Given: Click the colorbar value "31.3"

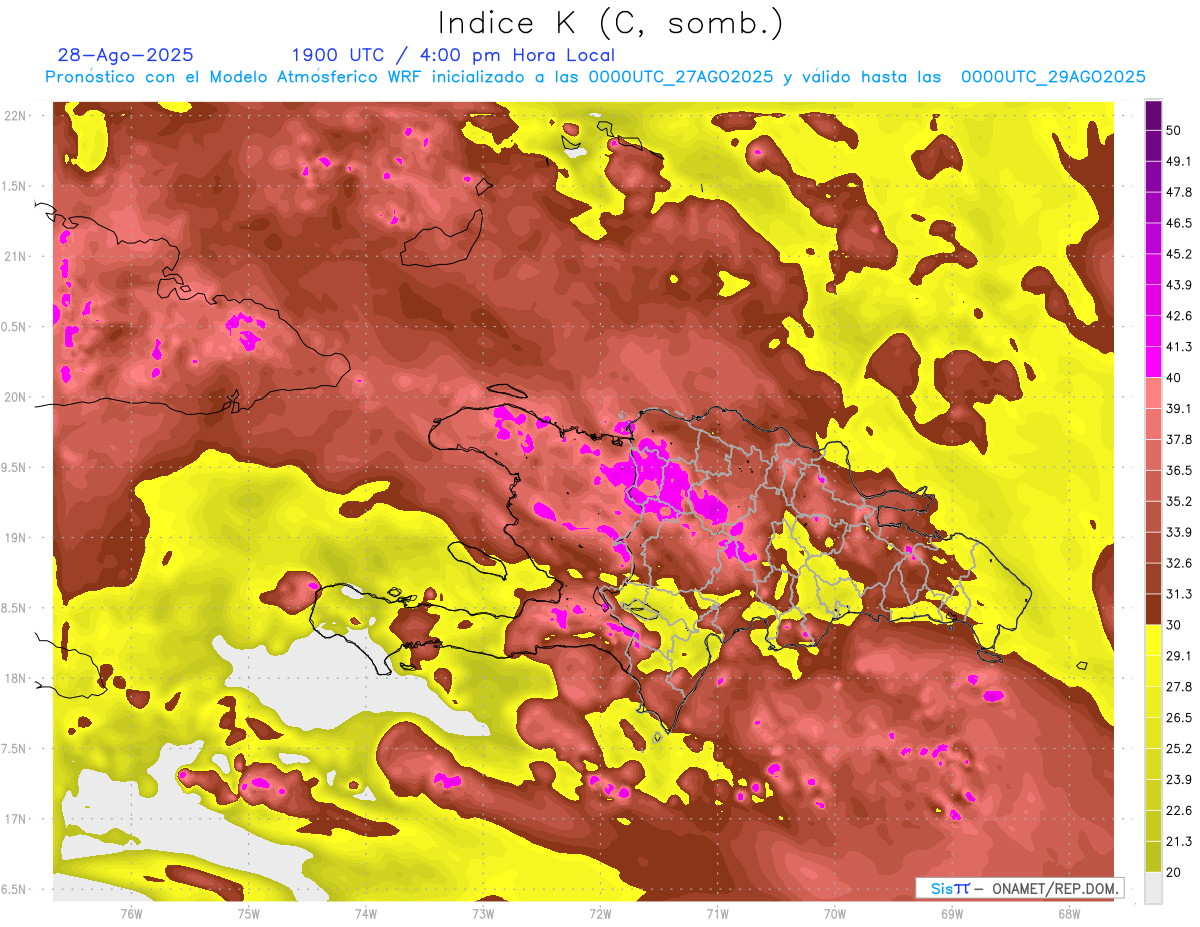Looking at the screenshot, I should 1178,594.
